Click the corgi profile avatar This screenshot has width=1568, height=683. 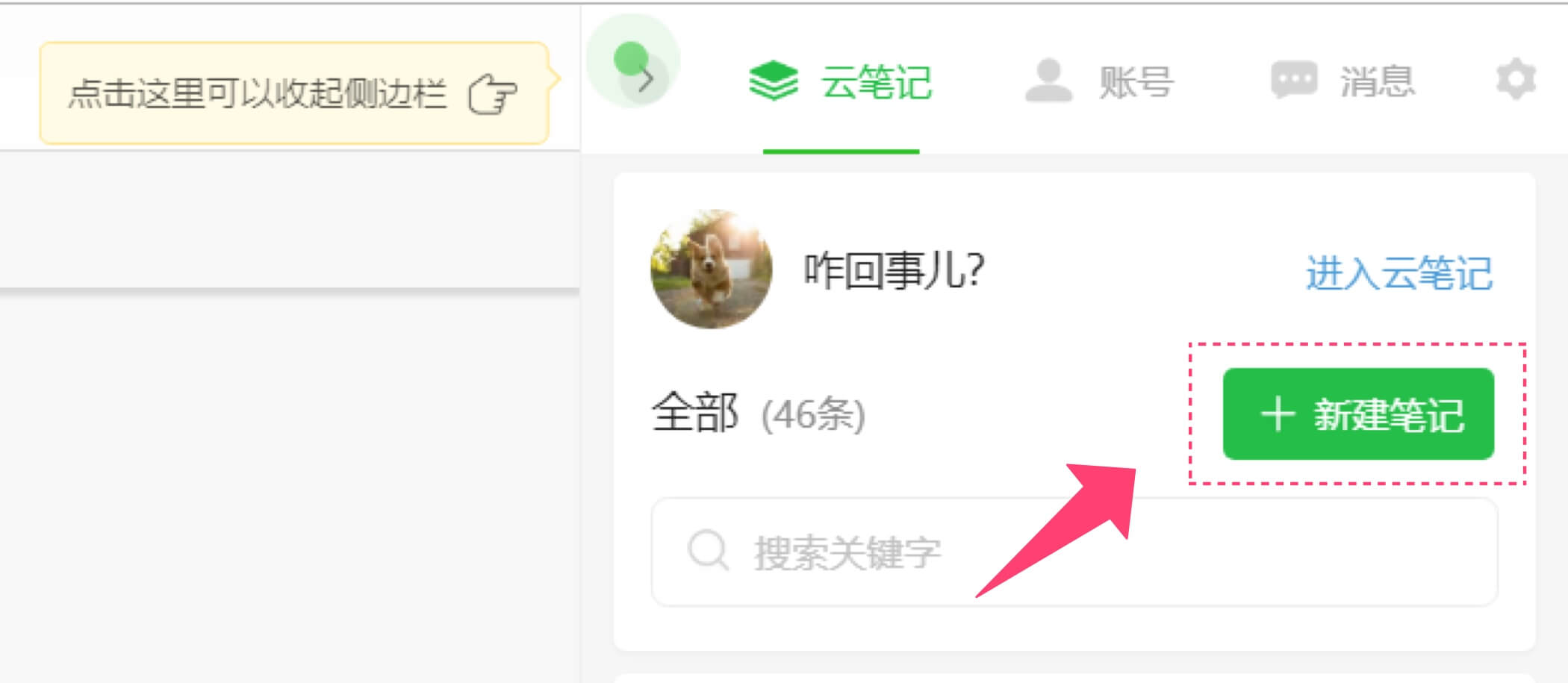tap(712, 269)
